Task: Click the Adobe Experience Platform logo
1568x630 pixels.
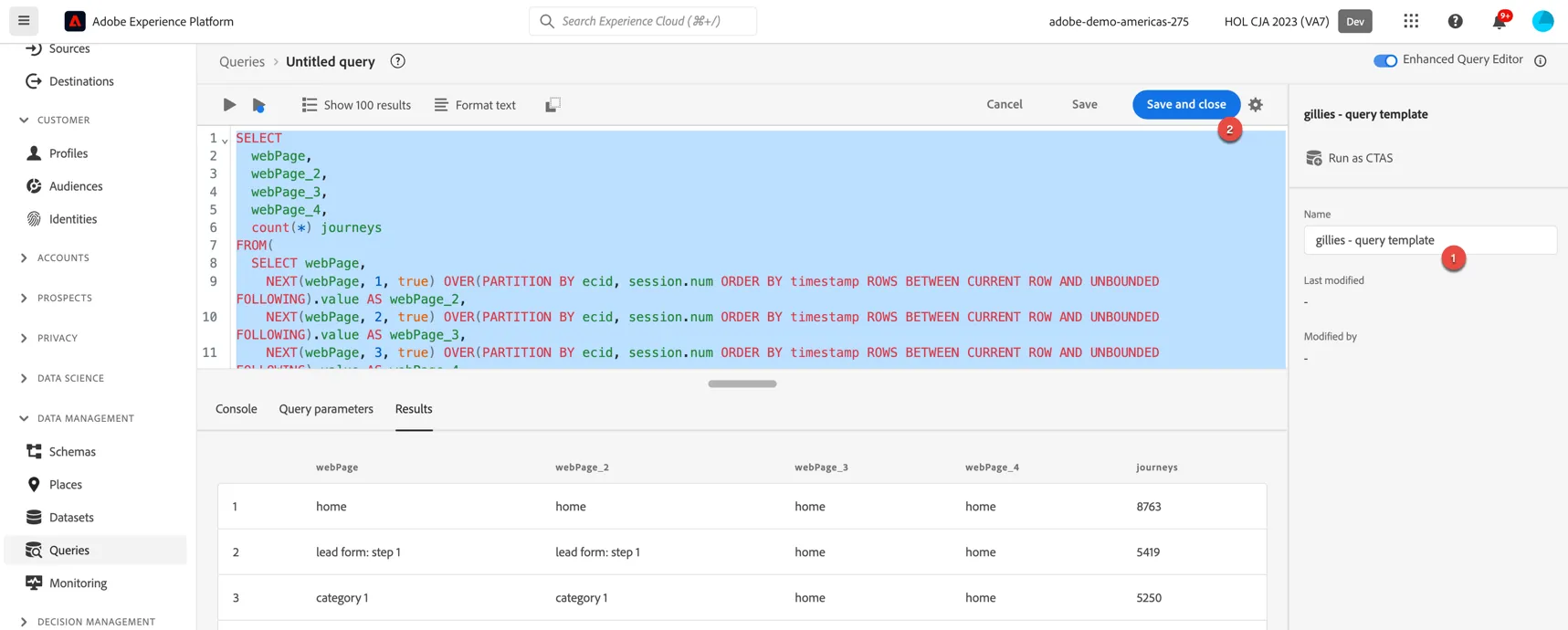Action: coord(75,21)
